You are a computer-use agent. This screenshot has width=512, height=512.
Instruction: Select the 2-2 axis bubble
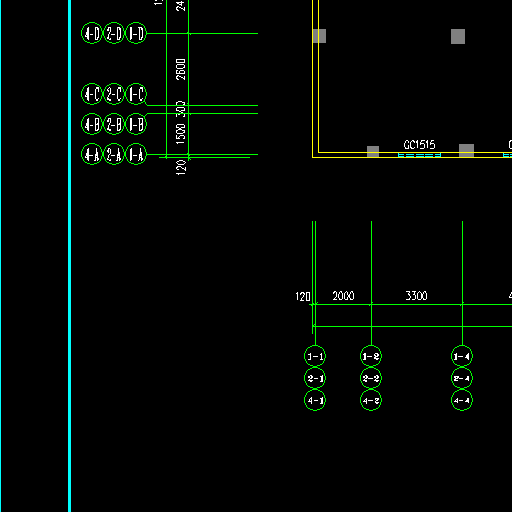pos(371,378)
